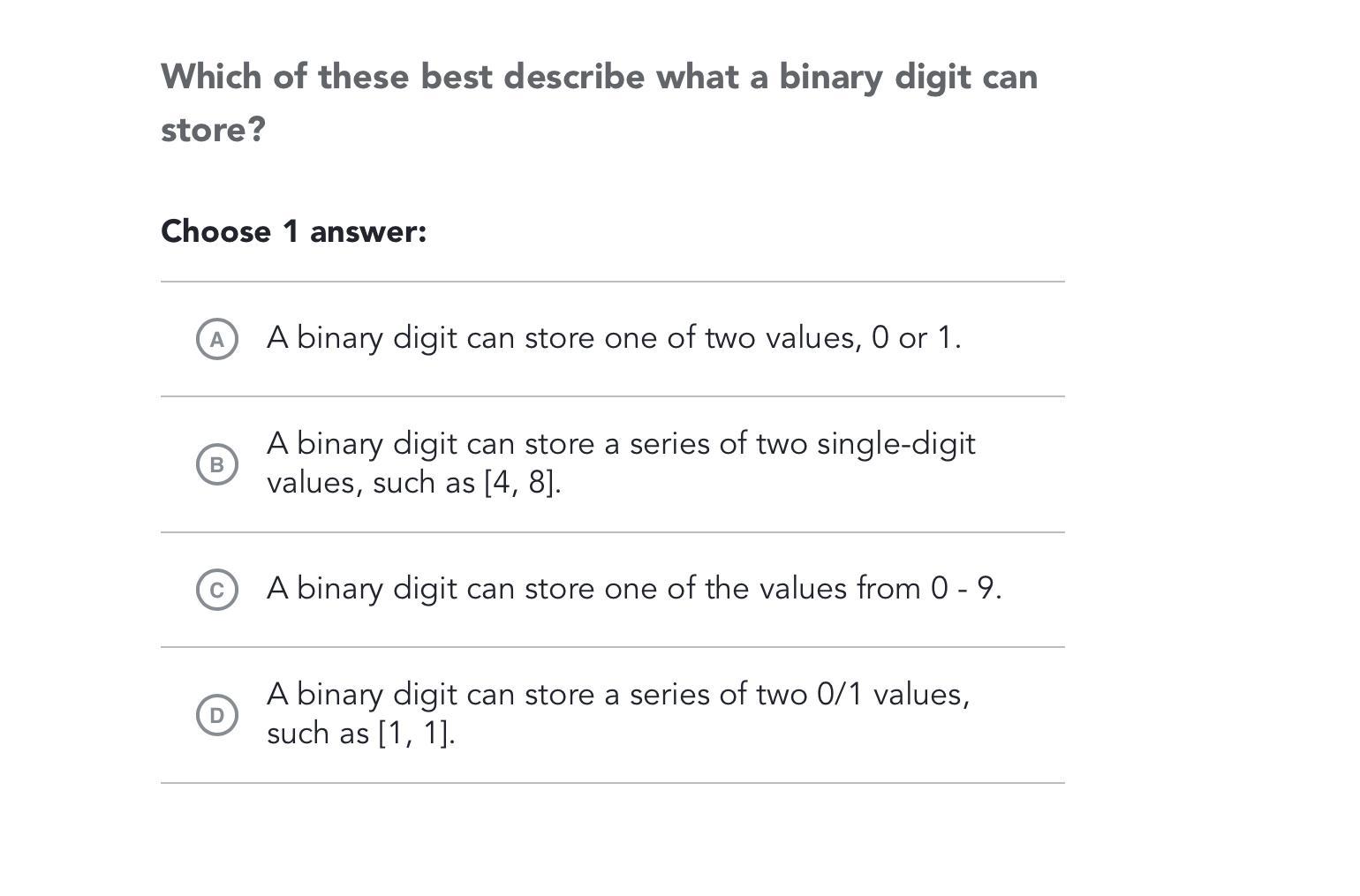The height and width of the screenshot is (896, 1360).
Task: Choose answer 'one of two values, 0 or 1'
Action: coord(614,338)
